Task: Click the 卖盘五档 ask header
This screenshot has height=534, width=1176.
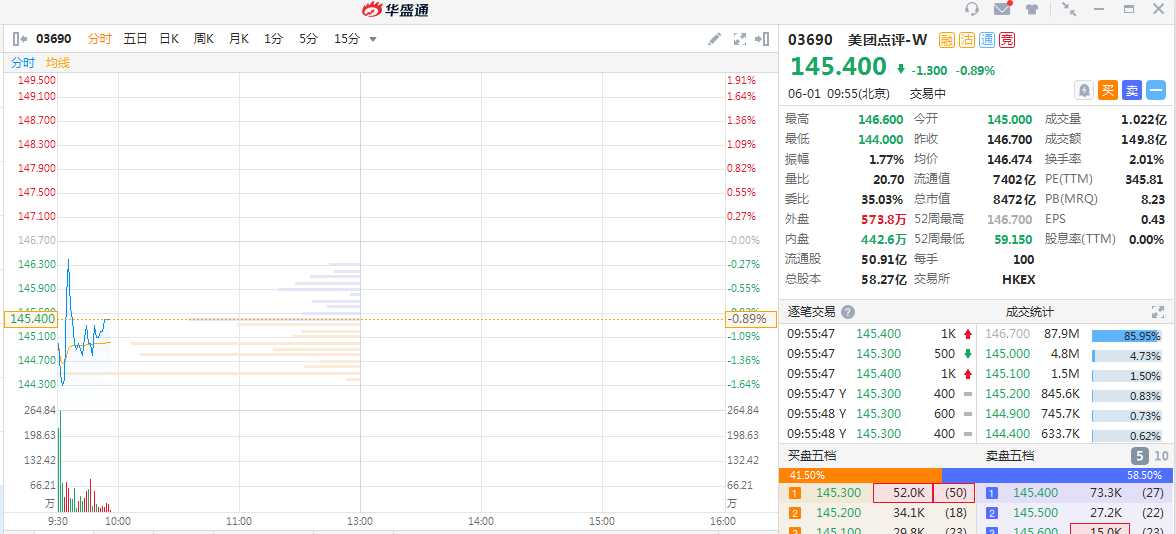Action: (x=1010, y=455)
